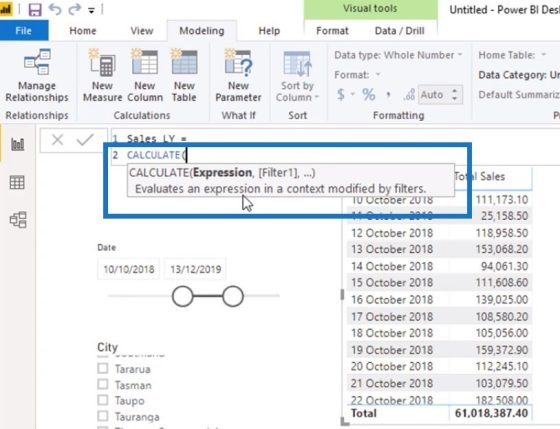
Task: Open Data view in left sidebar
Action: [x=17, y=183]
